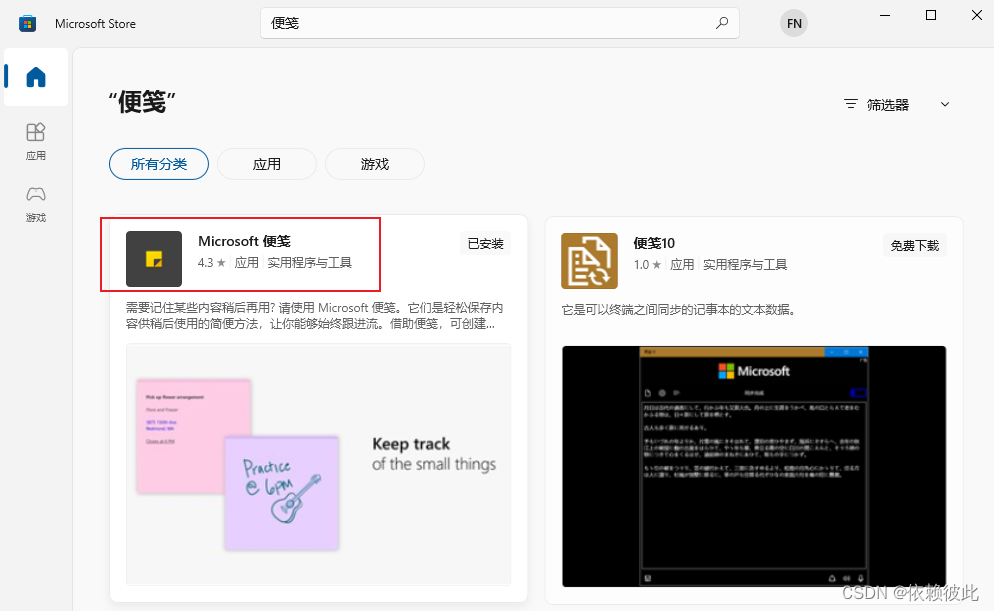The width and height of the screenshot is (994, 611).
Task: Click the search magnifier icon
Action: pyautogui.click(x=721, y=23)
